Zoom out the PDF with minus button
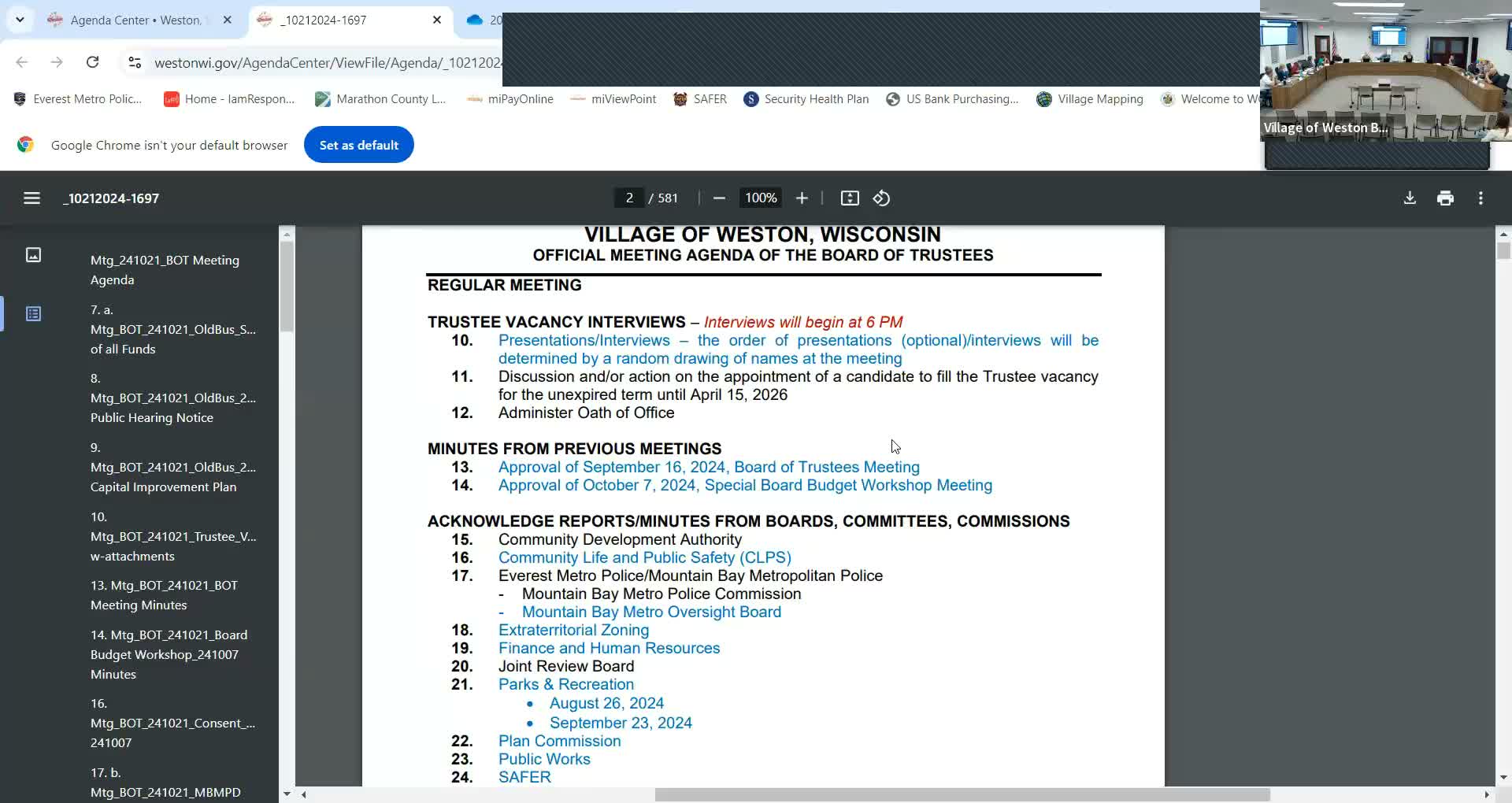 click(x=719, y=198)
